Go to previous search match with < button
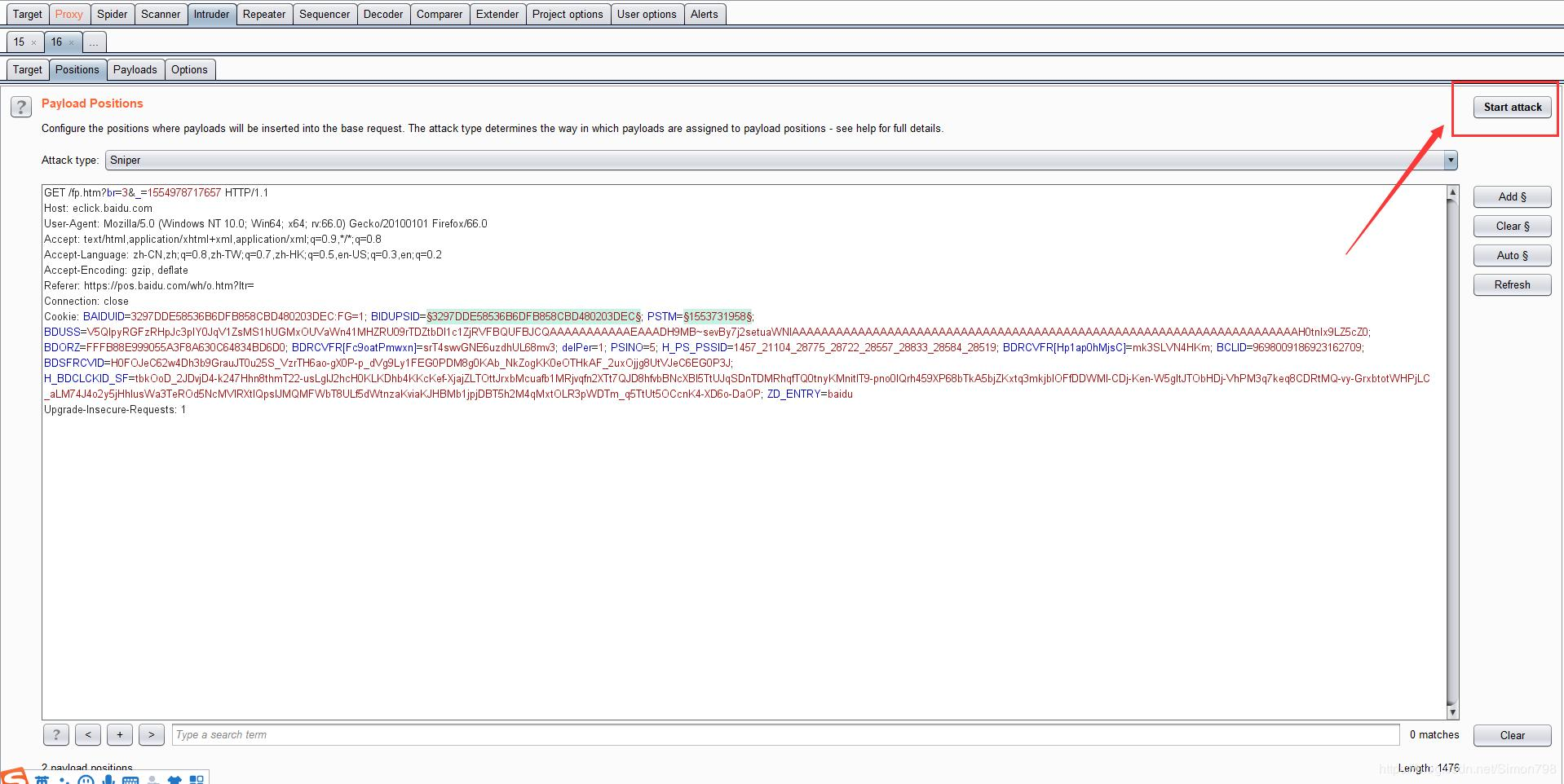Screen dimensions: 1564x784 click(x=88, y=734)
